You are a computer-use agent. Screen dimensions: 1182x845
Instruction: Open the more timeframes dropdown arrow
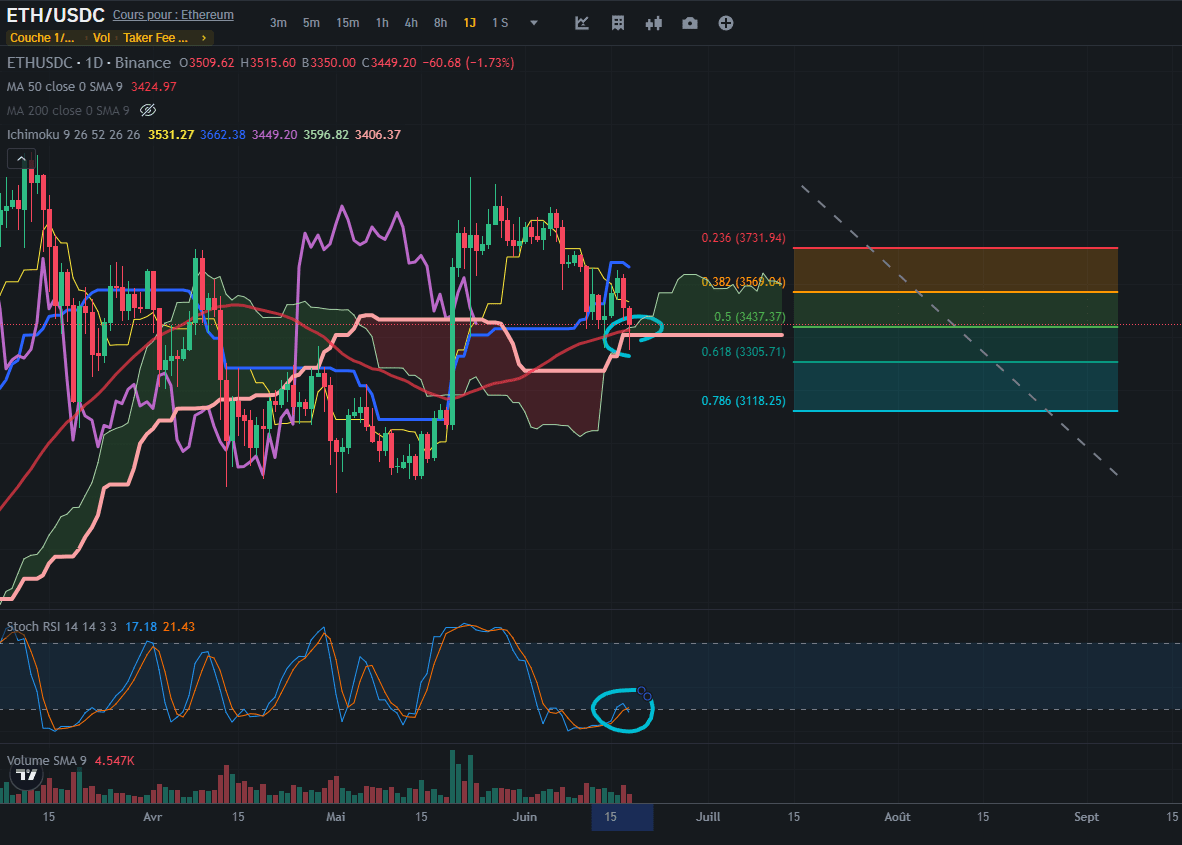pyautogui.click(x=534, y=23)
